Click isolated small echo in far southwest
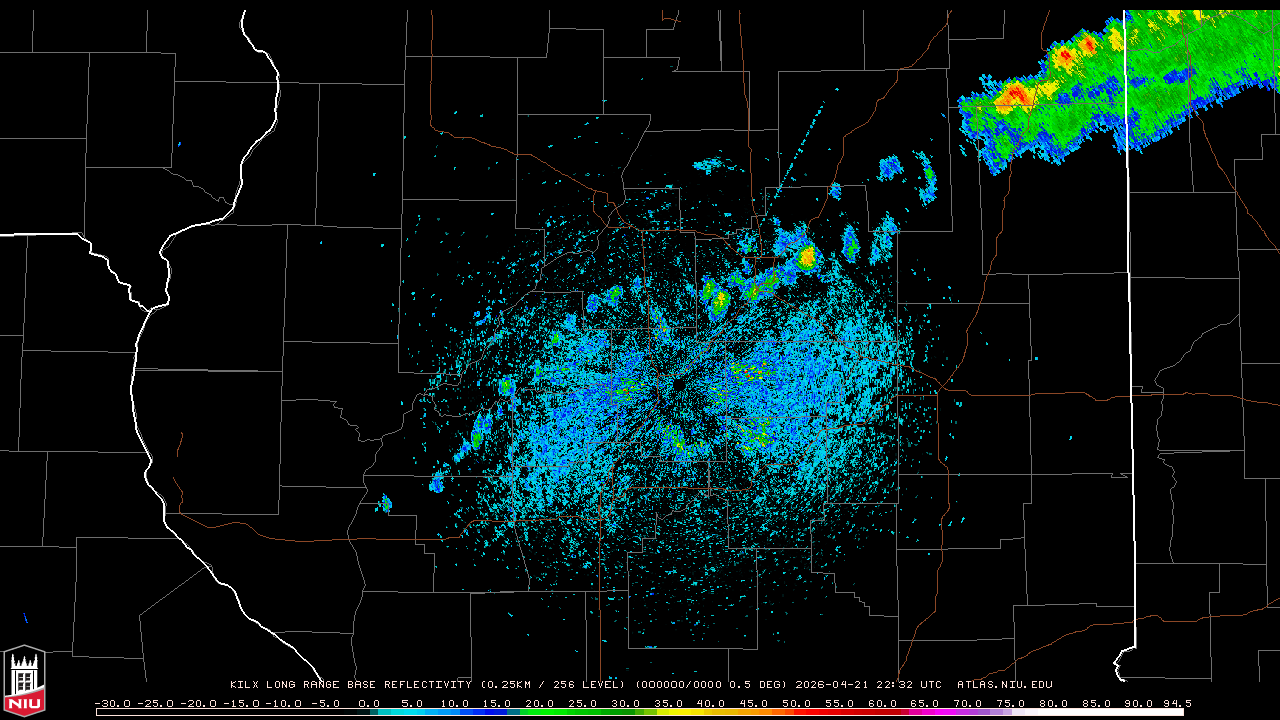The width and height of the screenshot is (1280, 720). point(385,503)
